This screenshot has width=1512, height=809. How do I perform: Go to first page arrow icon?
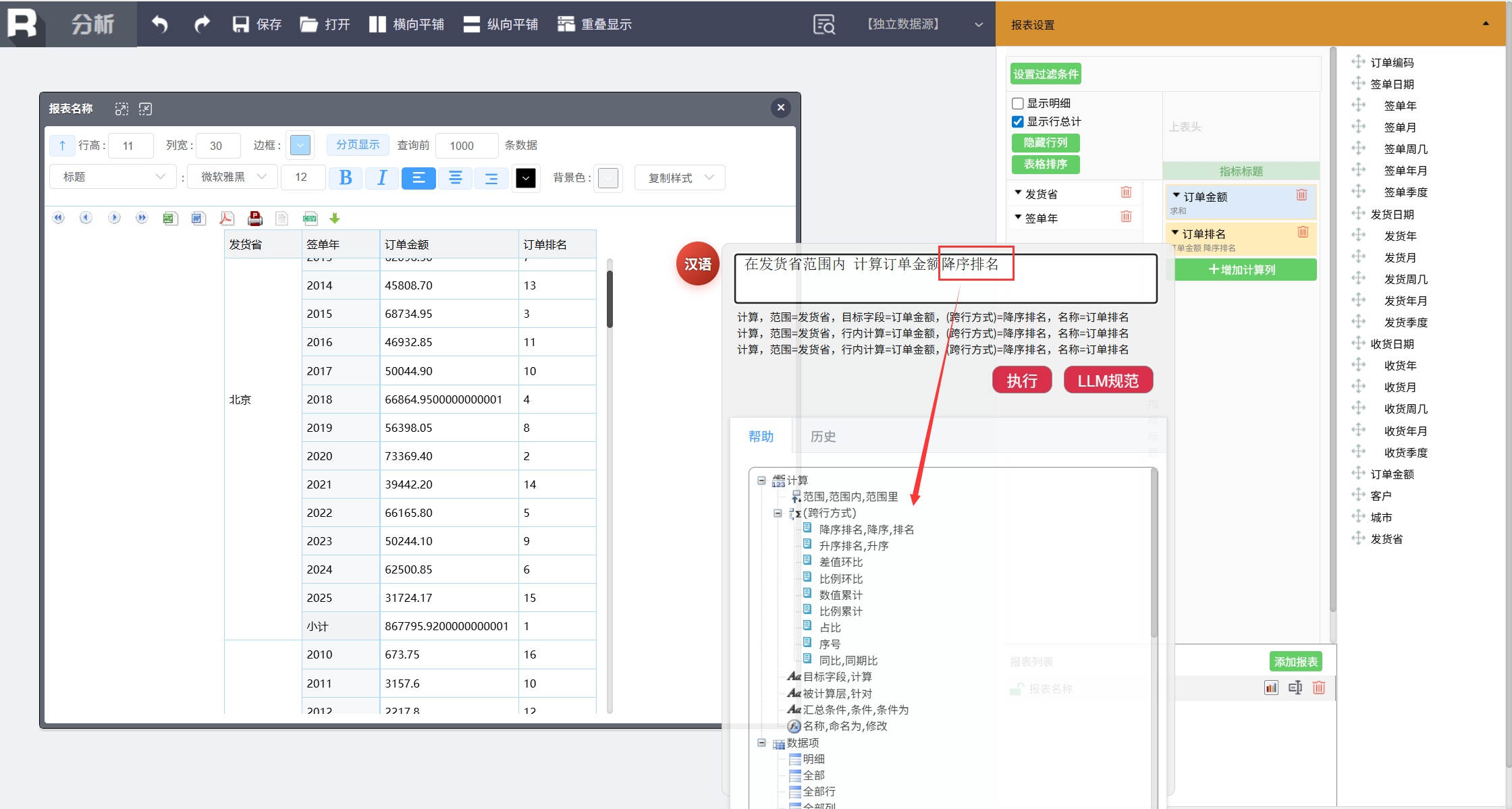[x=59, y=218]
